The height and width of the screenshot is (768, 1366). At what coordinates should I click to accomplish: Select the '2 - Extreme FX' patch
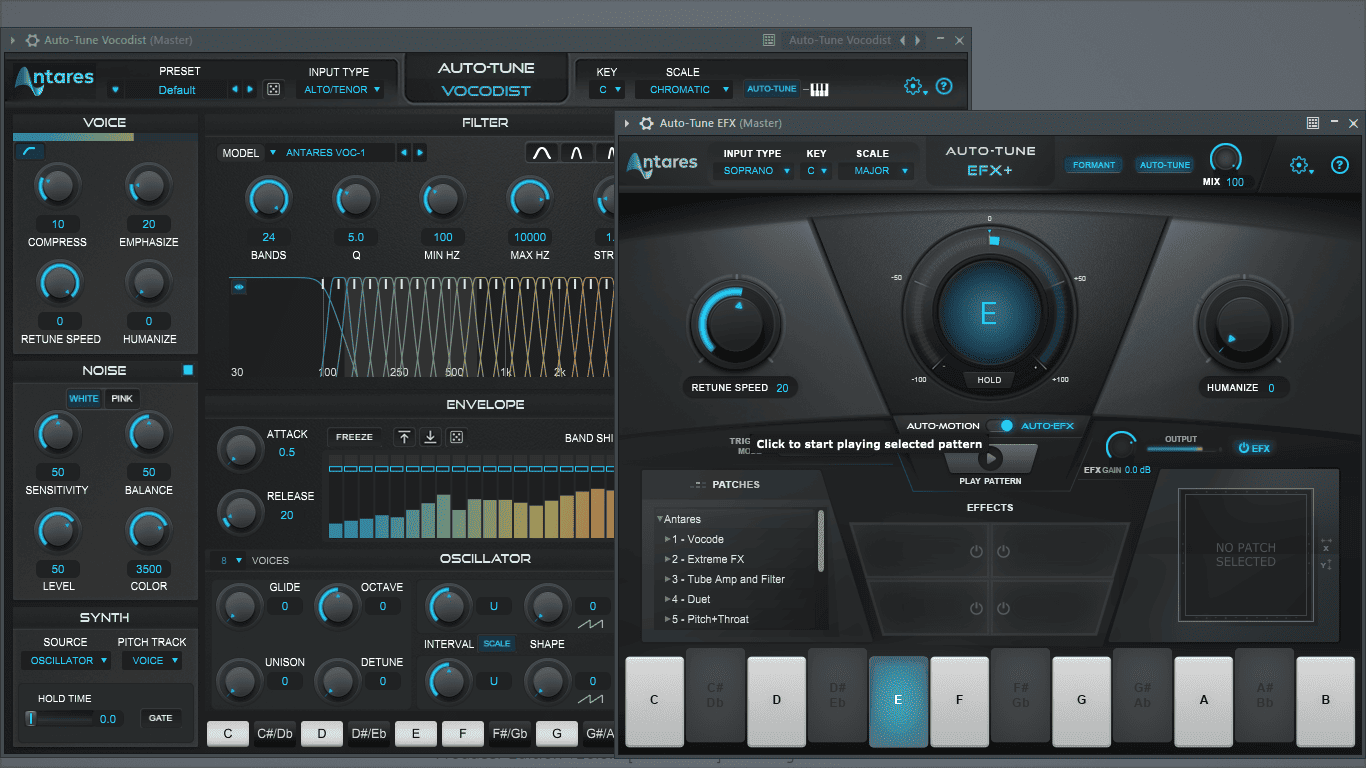707,559
